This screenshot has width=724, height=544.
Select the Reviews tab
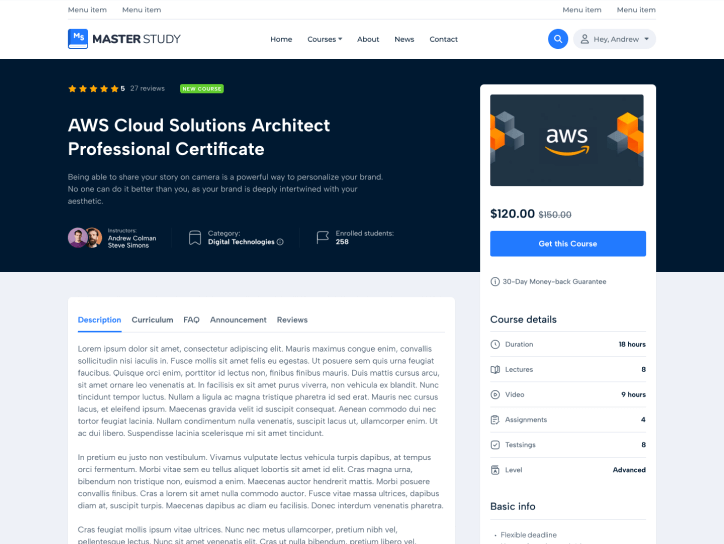coord(292,320)
